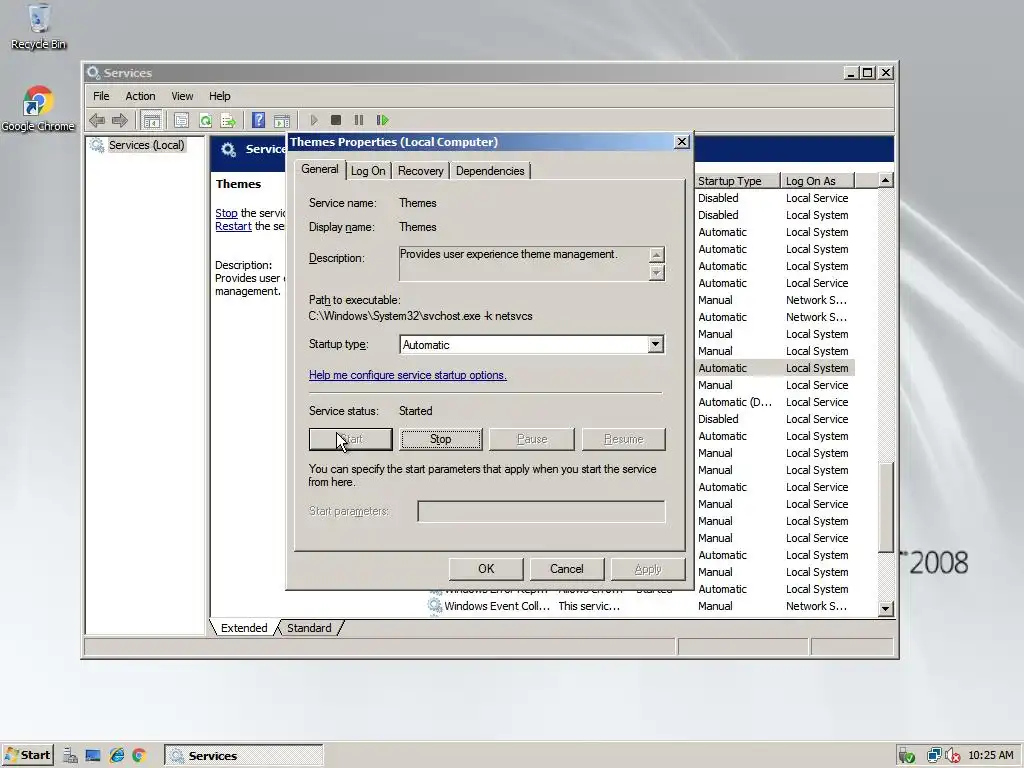Click the Export List toolbar icon
Screen dimensions: 1024x768
click(x=228, y=120)
